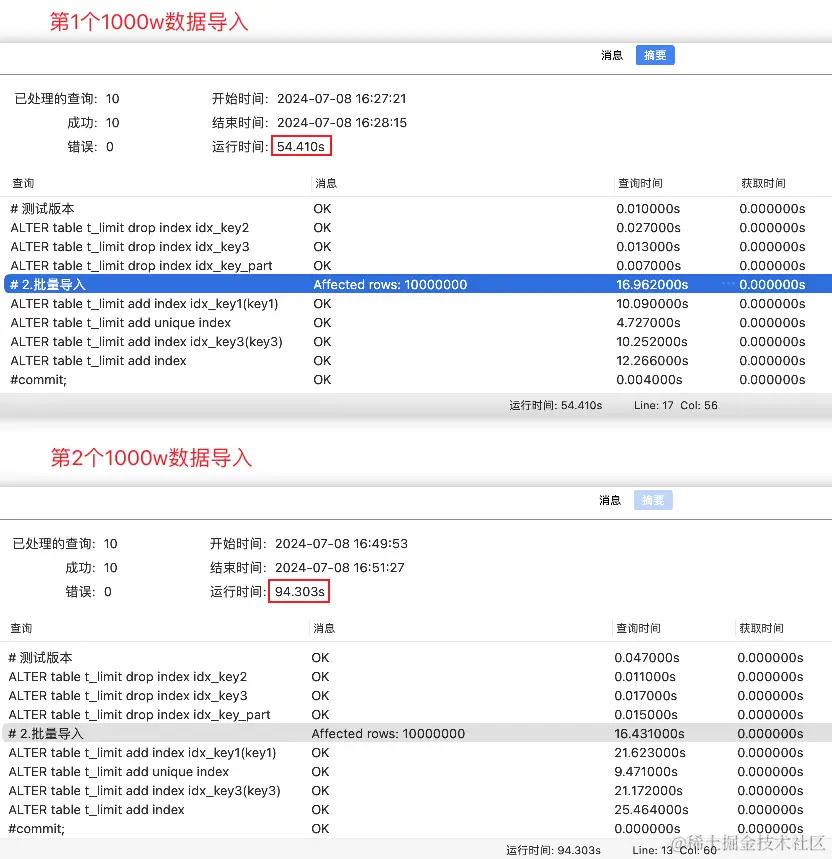Select row with query time 21.623000s
This screenshot has height=859, width=832.
click(416, 753)
